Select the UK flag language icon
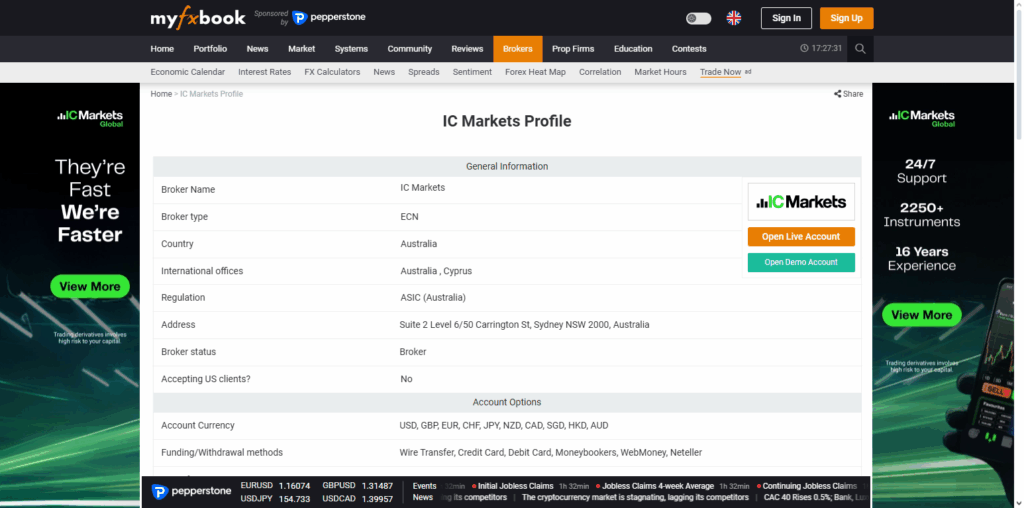This screenshot has width=1024, height=508. pos(734,18)
